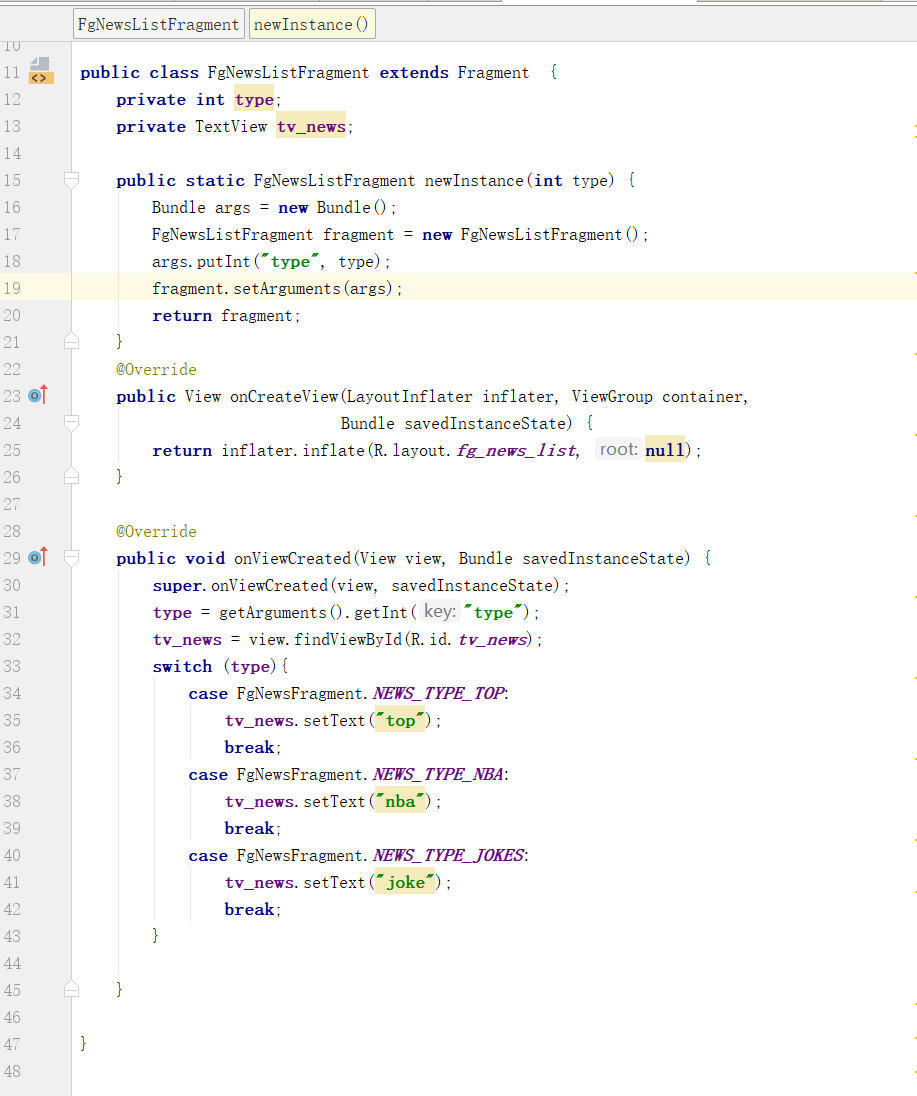Click the onViewCreated method name on line 29
Screen dimensions: 917x1096
click(x=292, y=558)
